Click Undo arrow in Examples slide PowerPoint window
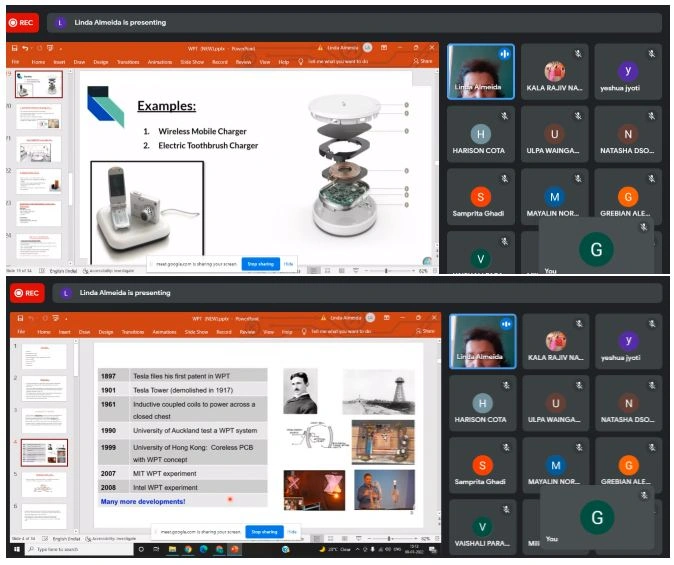The width and height of the screenshot is (674, 565). click(x=25, y=48)
